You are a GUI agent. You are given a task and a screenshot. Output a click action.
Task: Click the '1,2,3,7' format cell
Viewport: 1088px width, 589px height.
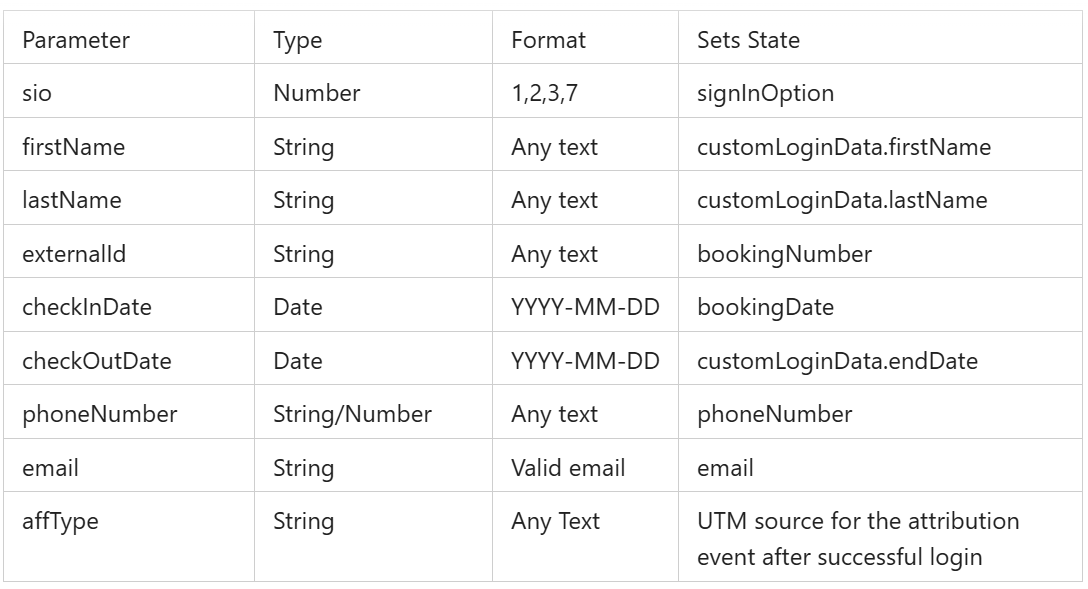coord(545,94)
